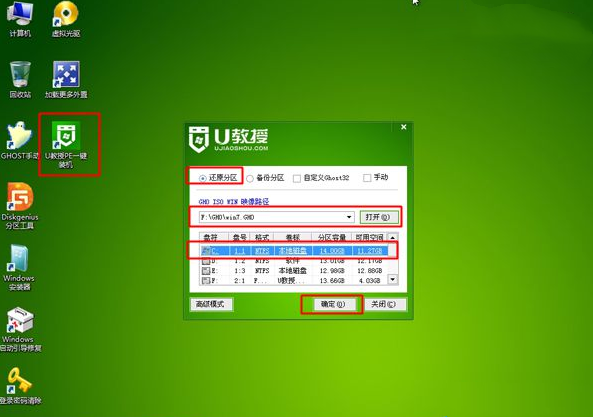Open the 登录密码清除 key icon
Image resolution: width=593 pixels, height=417 pixels.
20,386
